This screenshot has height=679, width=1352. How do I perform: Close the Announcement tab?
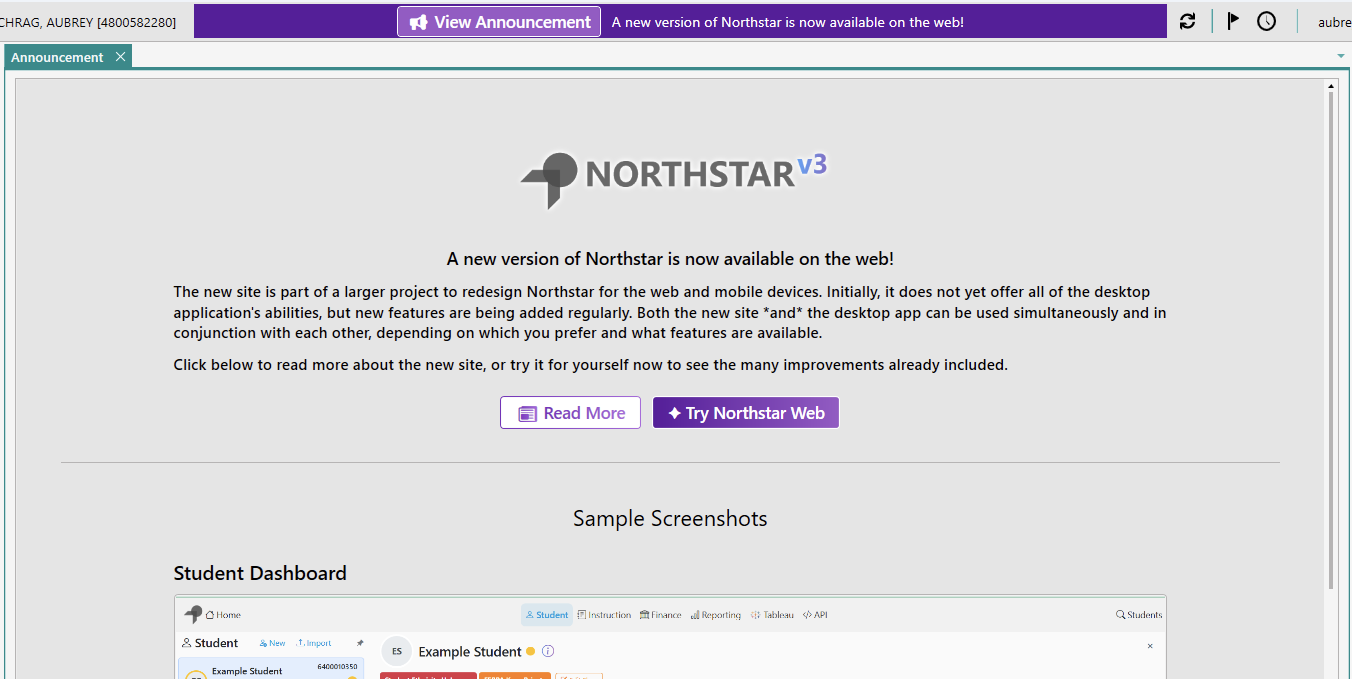pyautogui.click(x=121, y=57)
